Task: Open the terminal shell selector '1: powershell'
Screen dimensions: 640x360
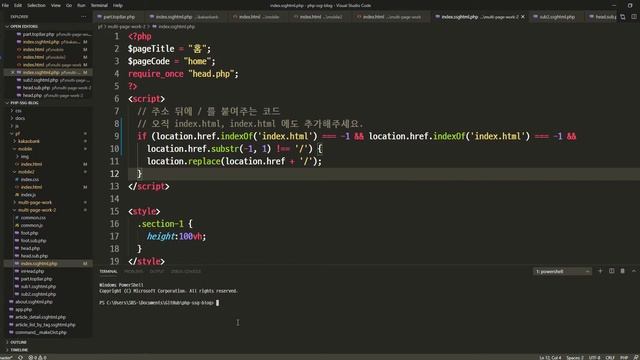Action: pos(562,271)
